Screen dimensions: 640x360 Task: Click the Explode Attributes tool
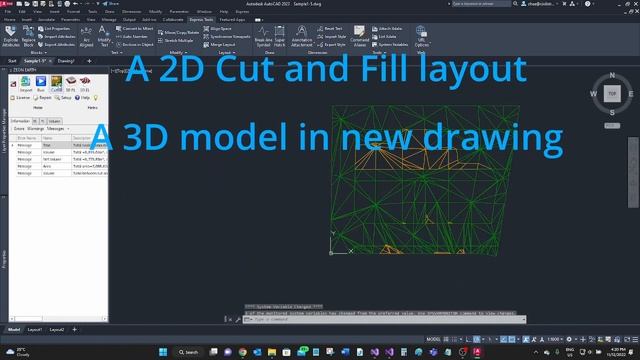(11, 36)
